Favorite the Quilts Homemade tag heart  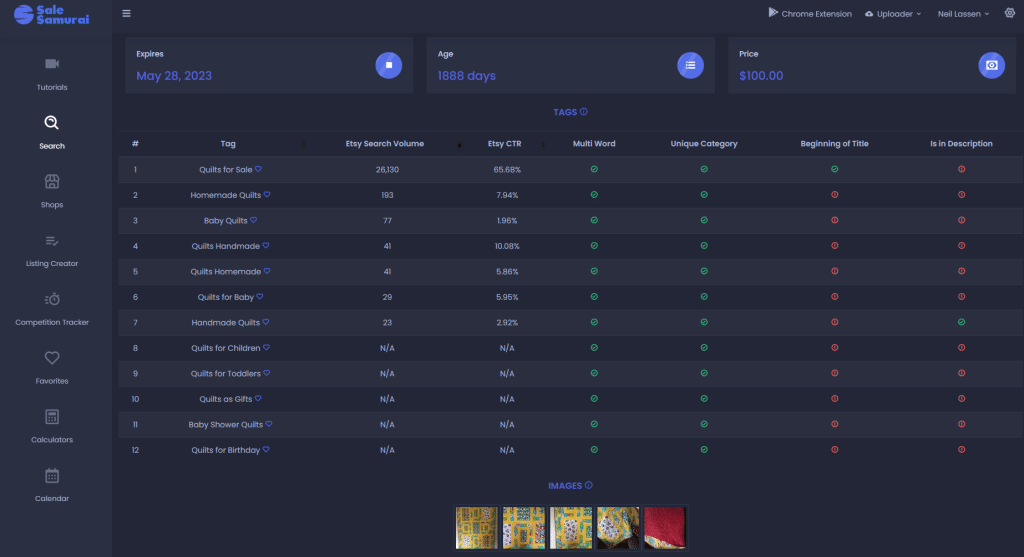tap(267, 271)
